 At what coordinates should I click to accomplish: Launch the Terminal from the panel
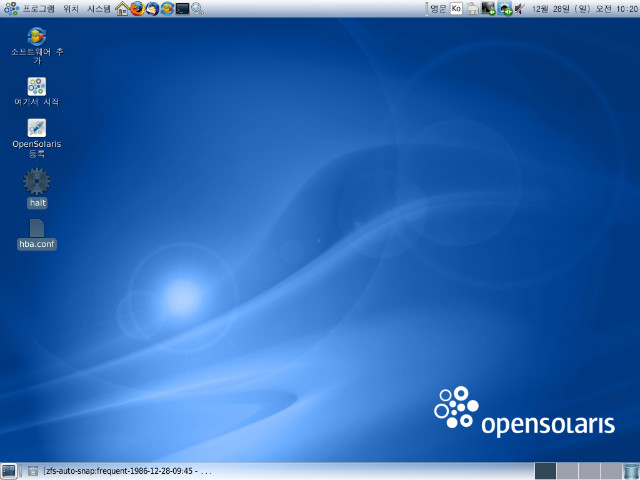point(182,9)
